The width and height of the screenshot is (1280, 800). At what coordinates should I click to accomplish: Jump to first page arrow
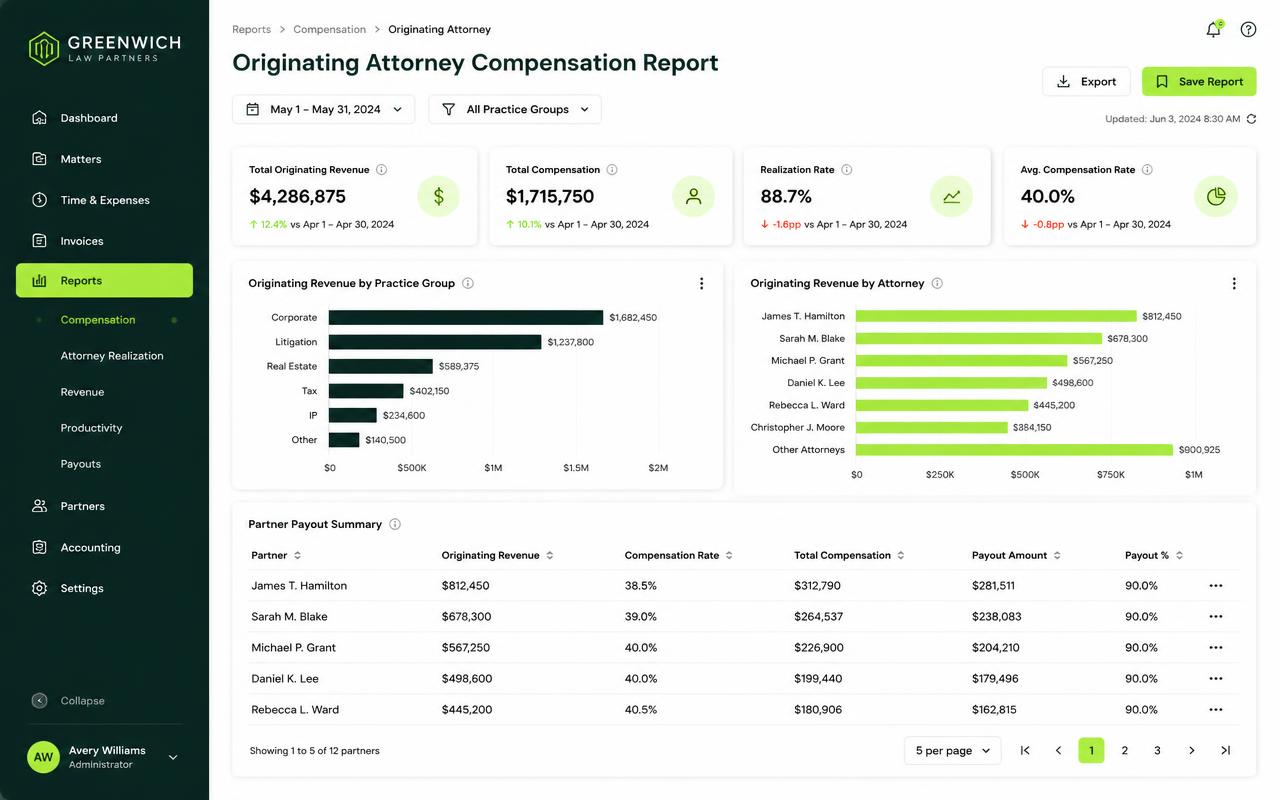click(x=1025, y=750)
